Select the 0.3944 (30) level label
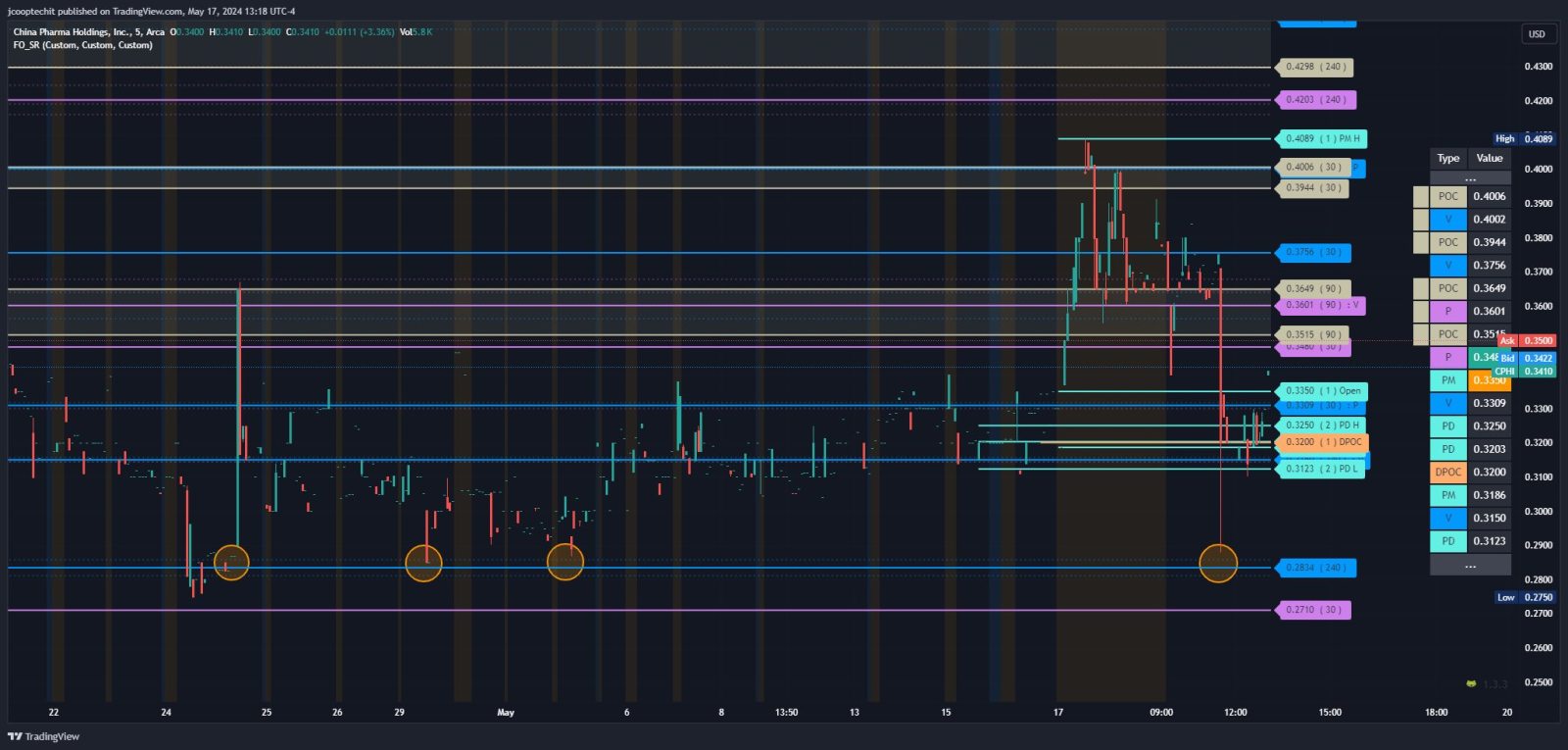1568x750 pixels. point(1312,188)
